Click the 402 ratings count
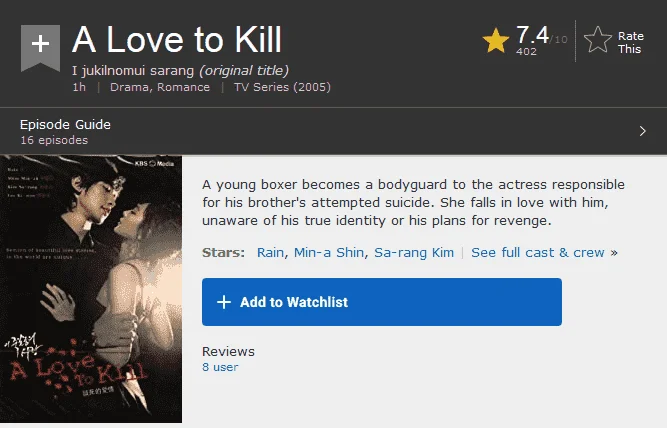The height and width of the screenshot is (428, 667). coord(526,51)
